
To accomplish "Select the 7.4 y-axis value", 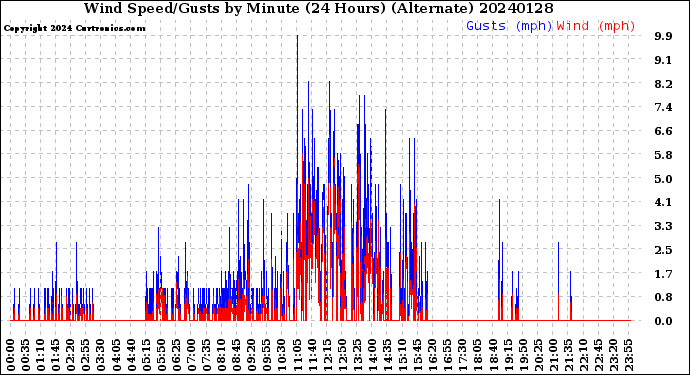I will click(663, 107).
